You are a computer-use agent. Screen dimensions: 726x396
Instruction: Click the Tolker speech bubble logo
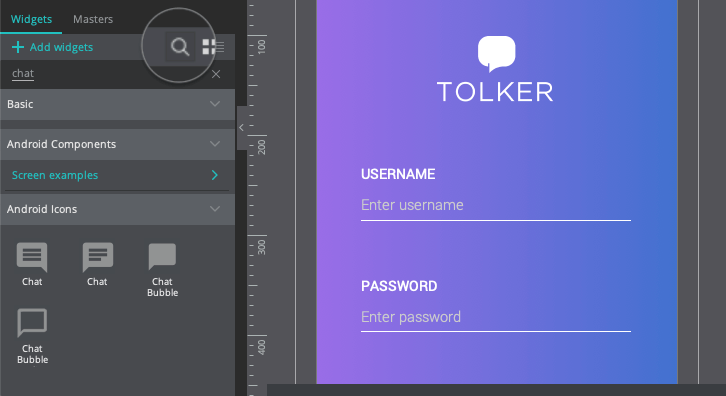click(496, 54)
